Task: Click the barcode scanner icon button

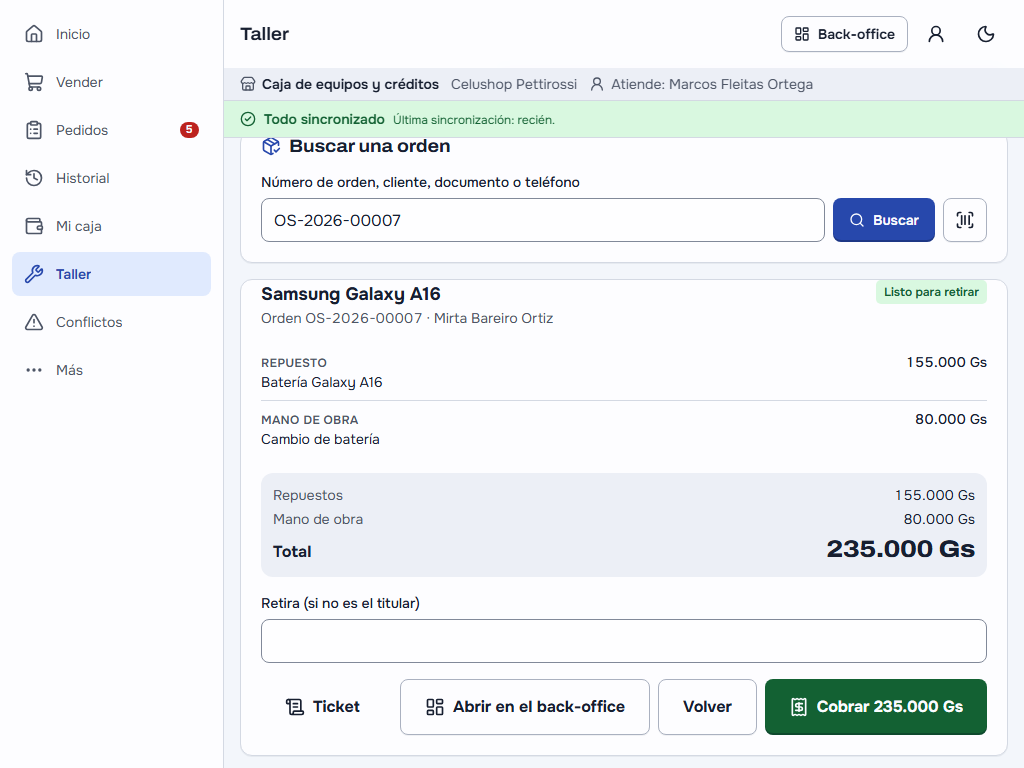Action: tap(965, 220)
